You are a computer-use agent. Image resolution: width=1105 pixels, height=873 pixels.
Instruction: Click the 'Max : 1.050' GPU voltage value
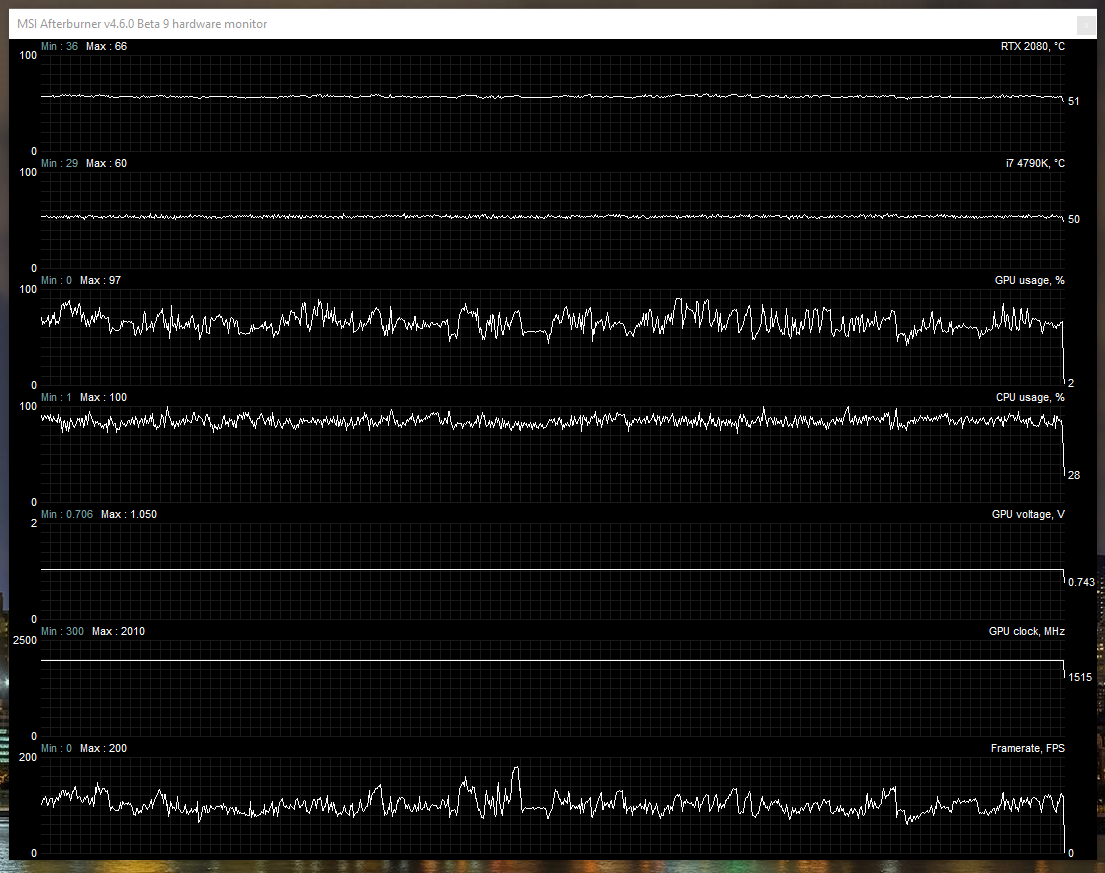click(129, 514)
